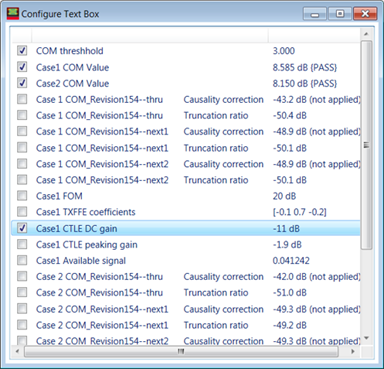The image size is (384, 369).
Task: Click the -11 dB gain value
Action: 286,229
